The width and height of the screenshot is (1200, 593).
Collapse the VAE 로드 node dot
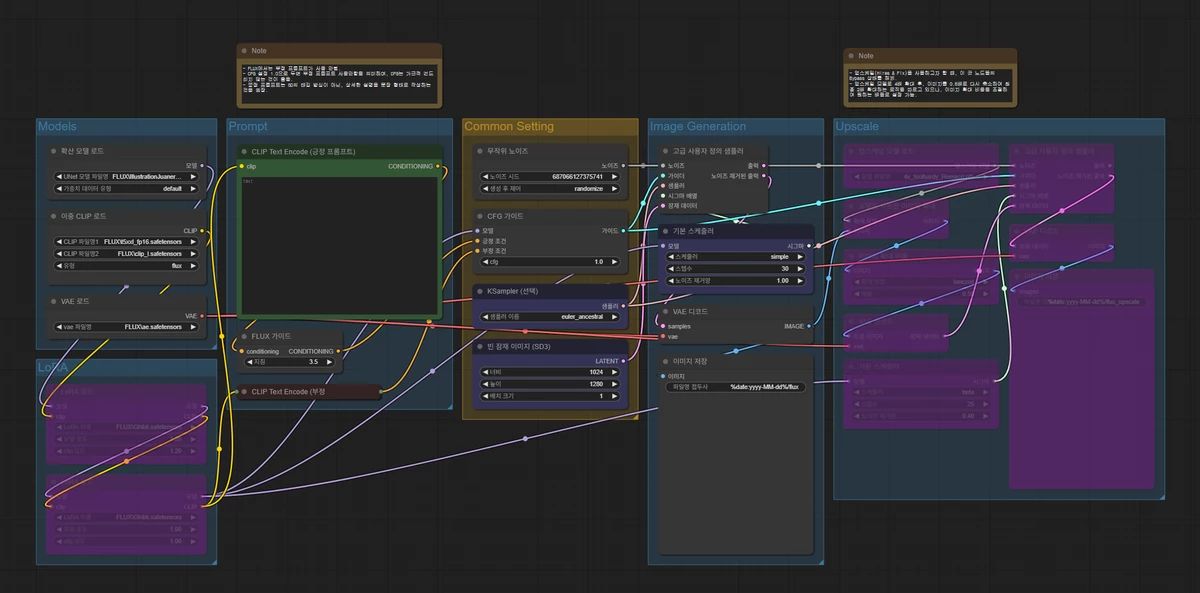point(52,301)
